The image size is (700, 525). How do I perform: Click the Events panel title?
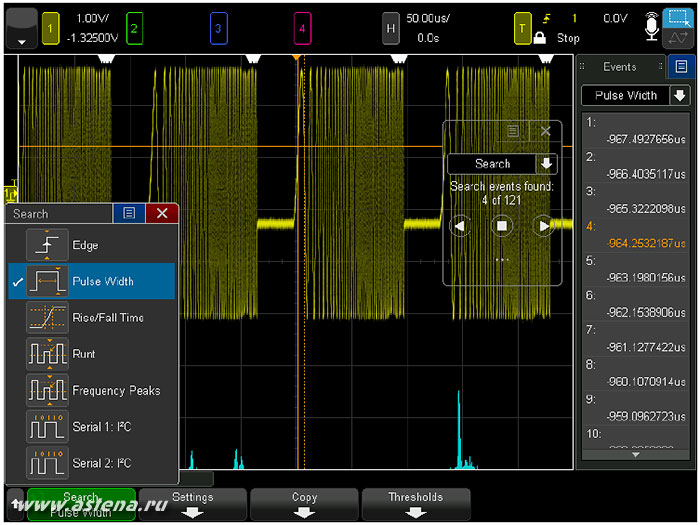[619, 67]
